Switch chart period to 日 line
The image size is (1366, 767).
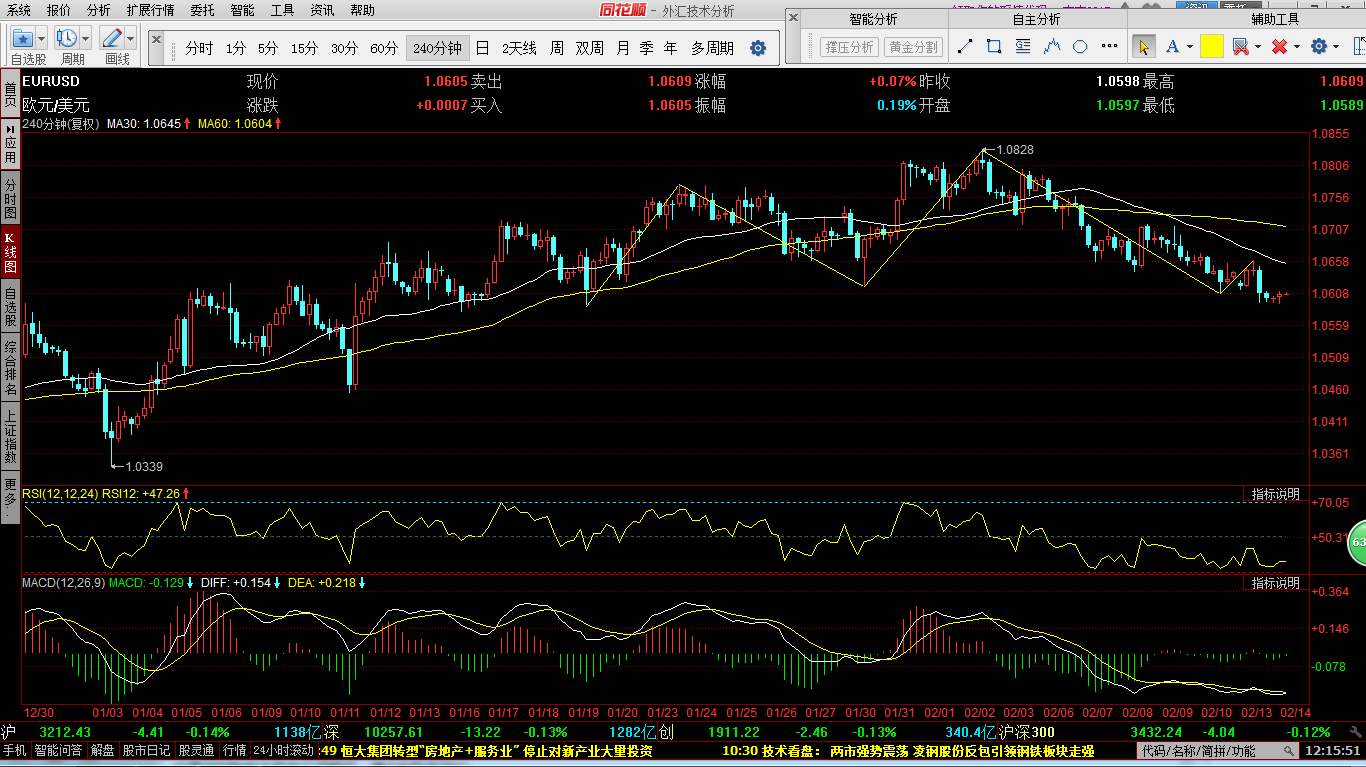coord(482,48)
